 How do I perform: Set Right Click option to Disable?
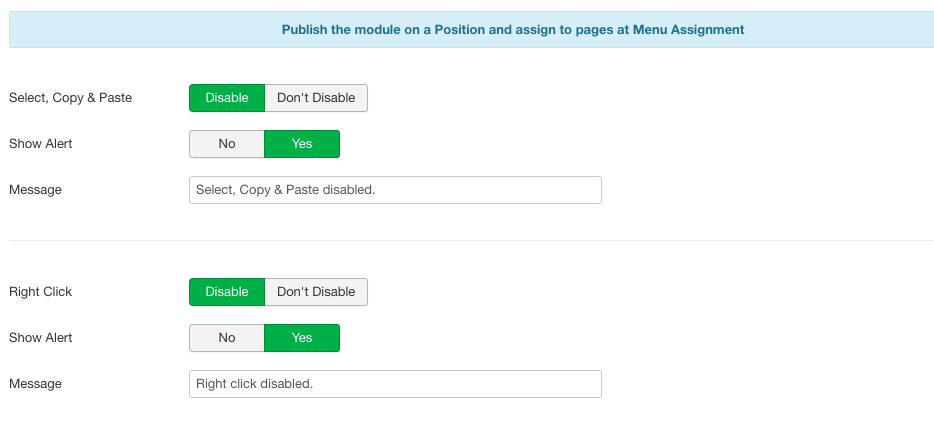(227, 292)
